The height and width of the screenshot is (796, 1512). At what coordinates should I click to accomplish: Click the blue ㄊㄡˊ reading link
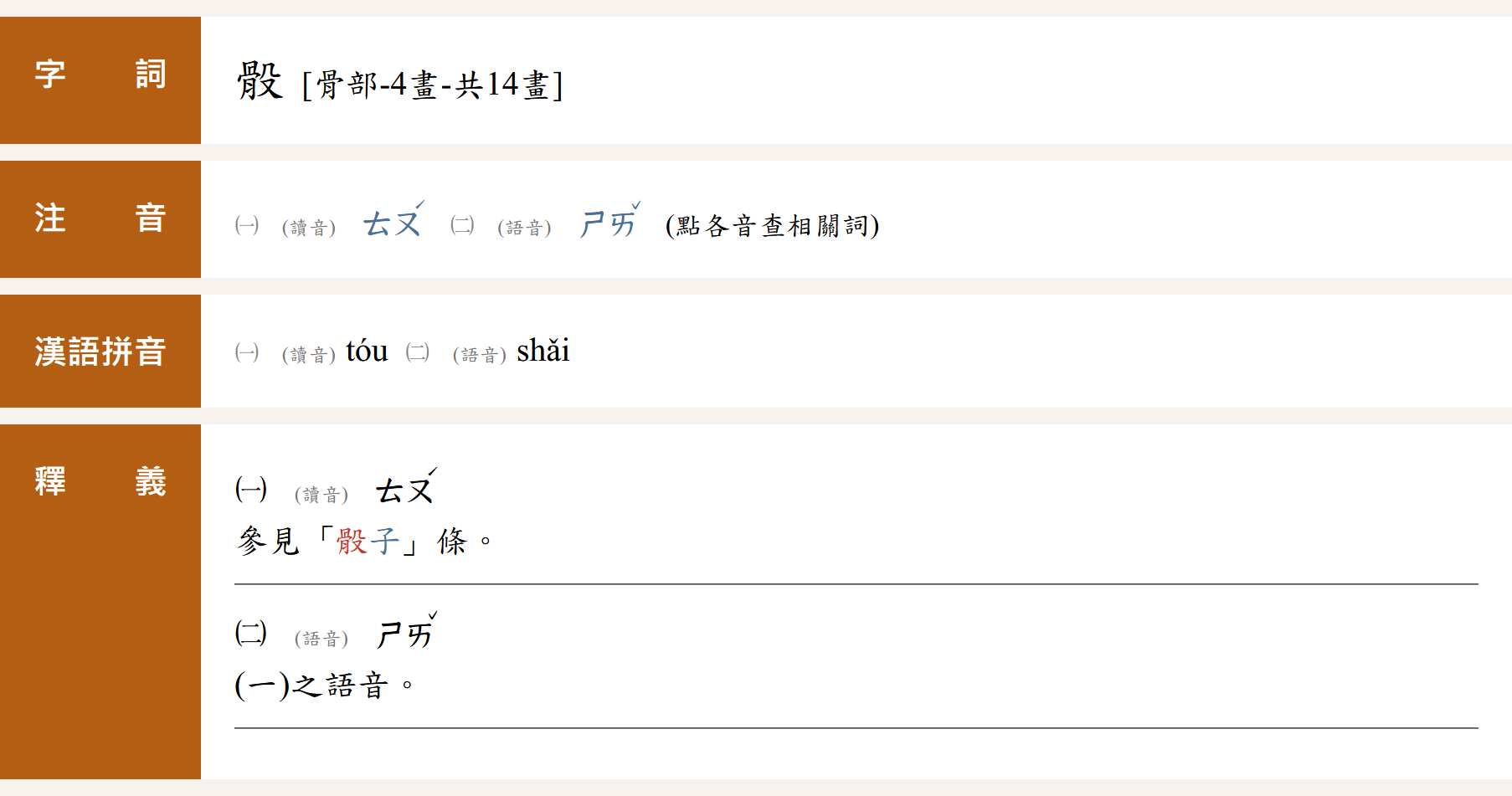coord(392,223)
